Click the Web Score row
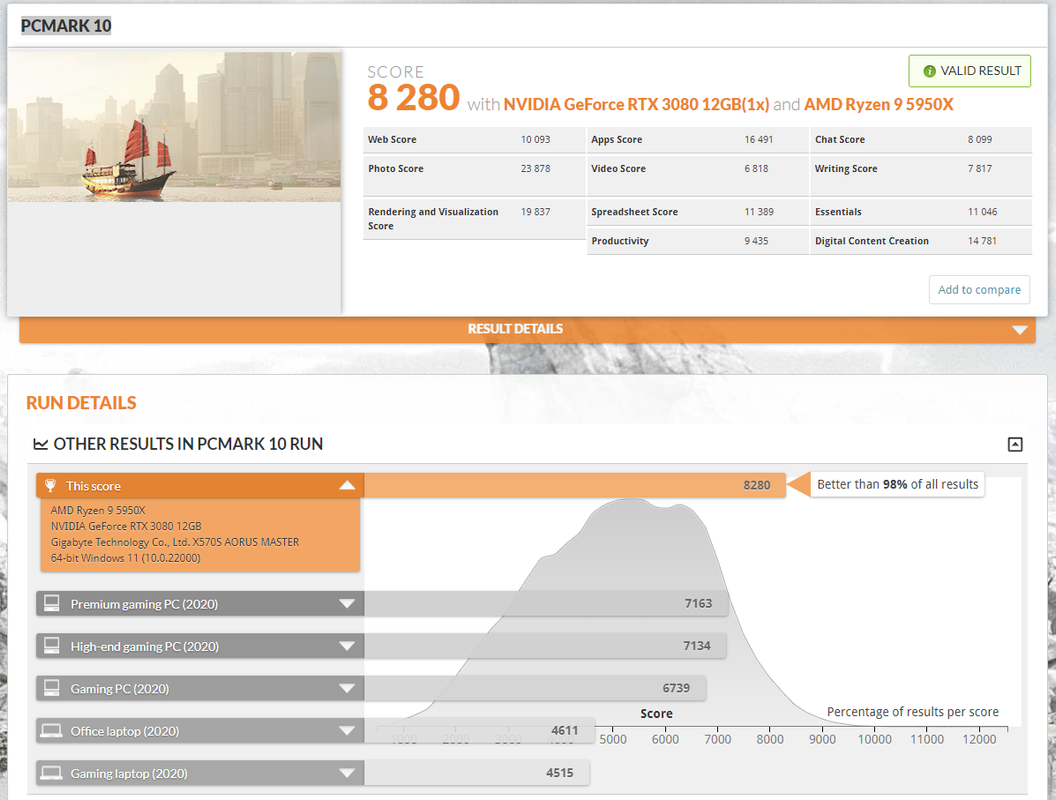The height and width of the screenshot is (800, 1056). [474, 139]
